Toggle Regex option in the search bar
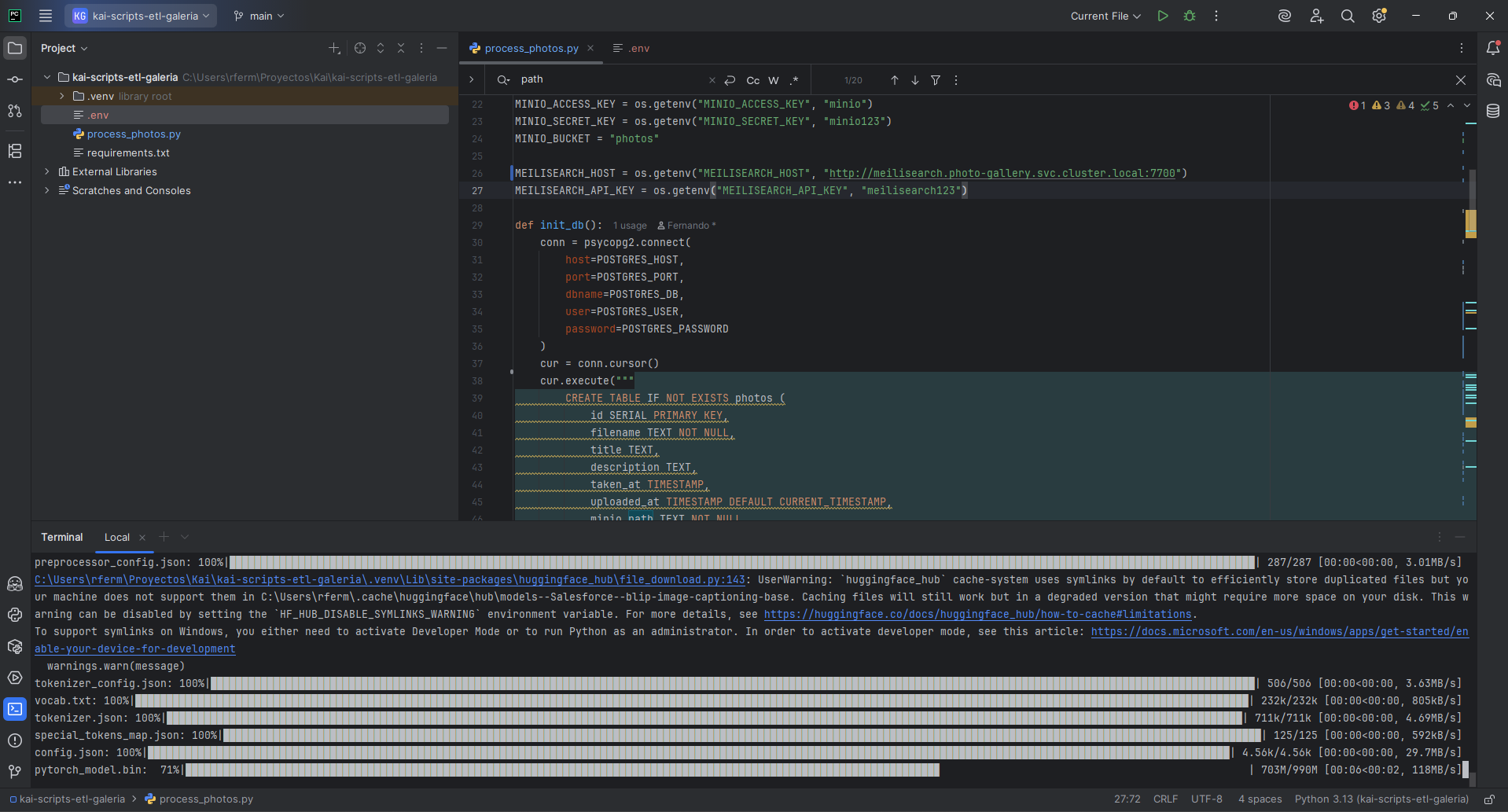Screen dimensions: 1508x812 pos(794,80)
